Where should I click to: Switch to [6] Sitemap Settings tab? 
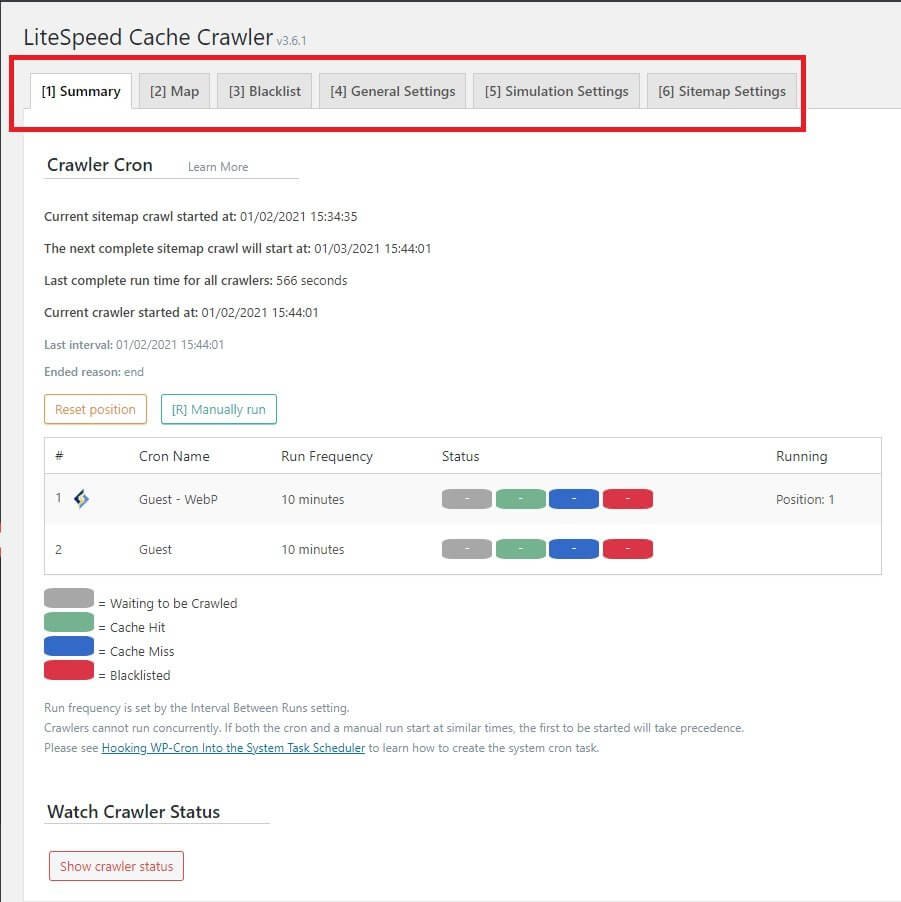pyautogui.click(x=722, y=91)
